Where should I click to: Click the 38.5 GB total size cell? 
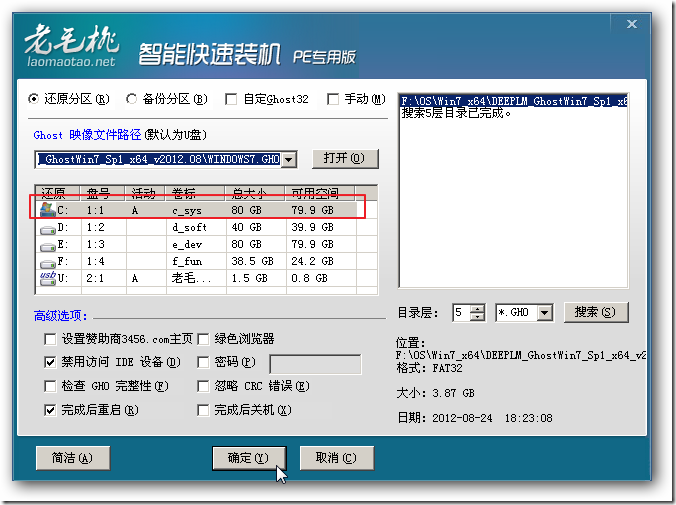253,261
